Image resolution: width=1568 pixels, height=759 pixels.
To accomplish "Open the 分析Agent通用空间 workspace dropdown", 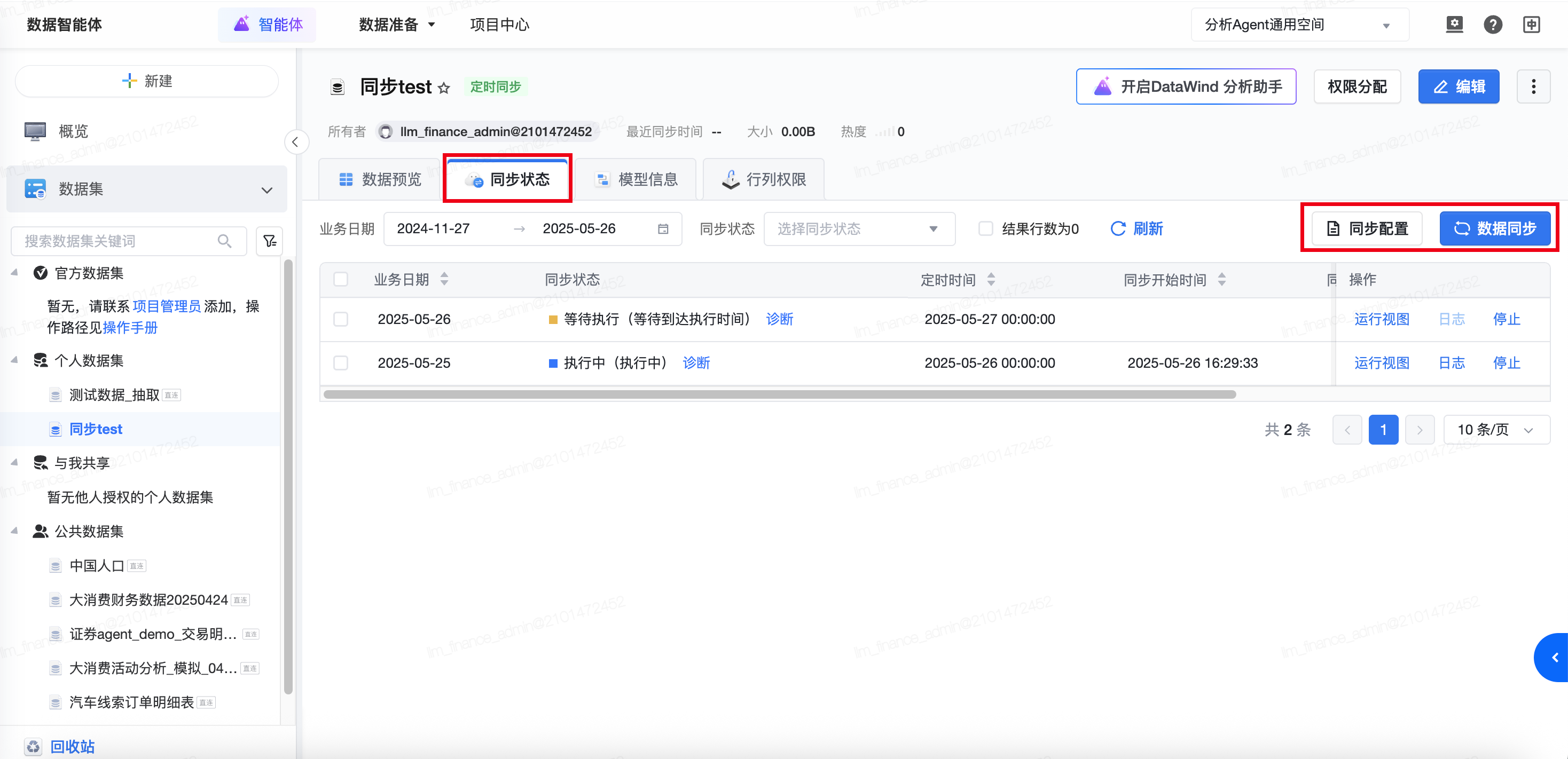I will click(1299, 25).
